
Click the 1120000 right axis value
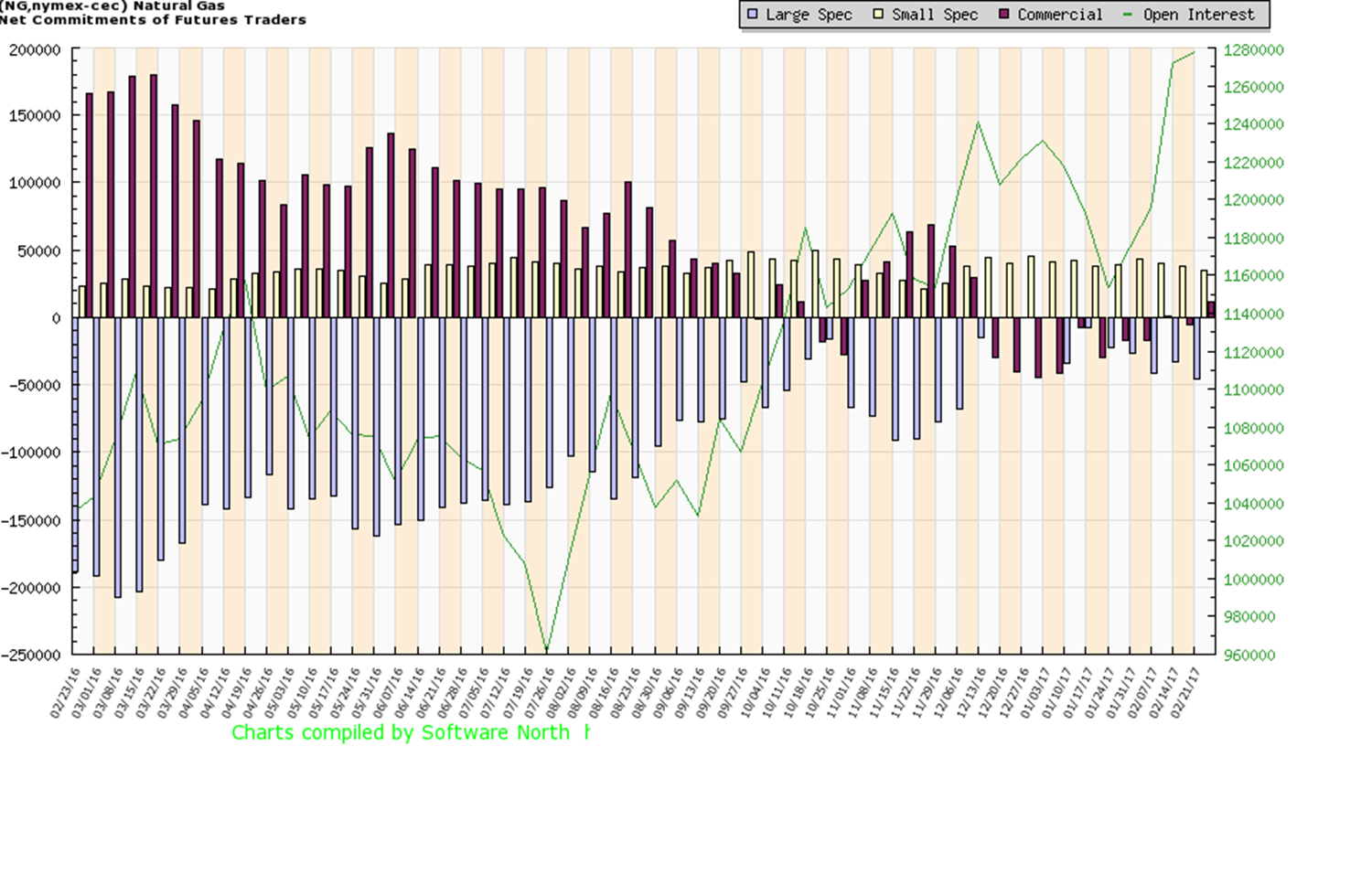(x=1253, y=353)
